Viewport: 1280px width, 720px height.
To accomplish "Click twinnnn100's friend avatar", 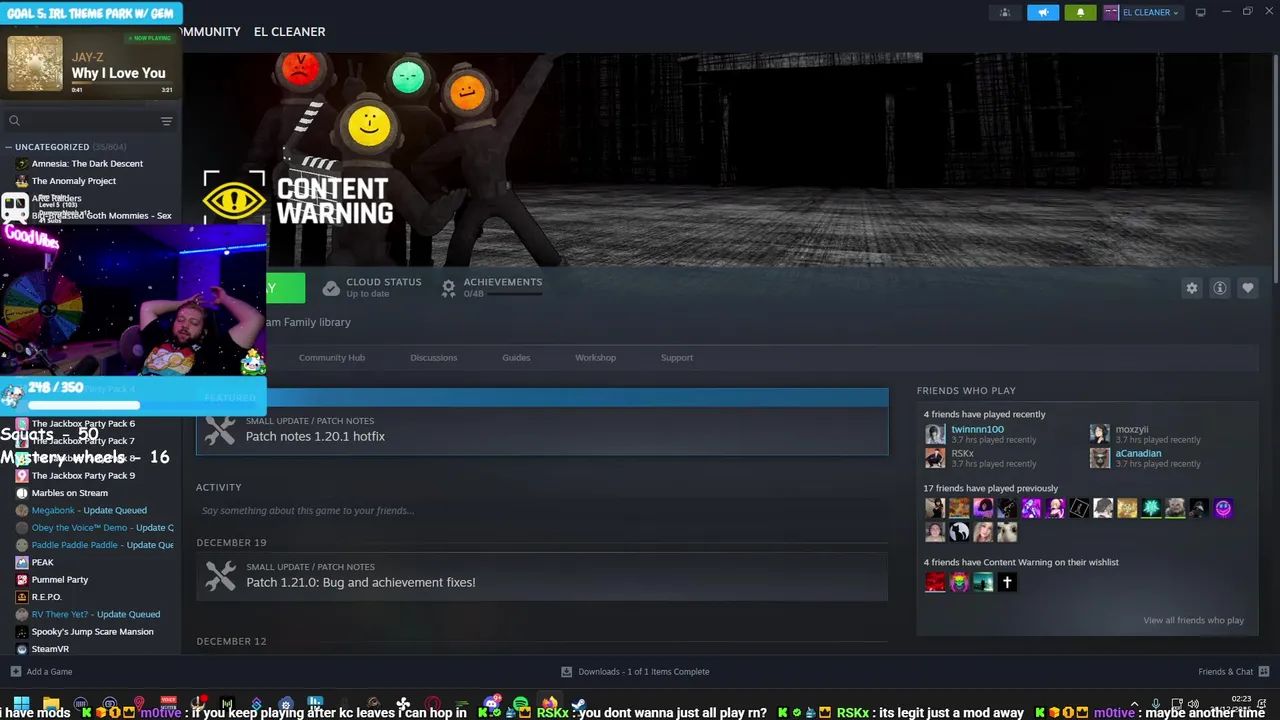I will 935,434.
